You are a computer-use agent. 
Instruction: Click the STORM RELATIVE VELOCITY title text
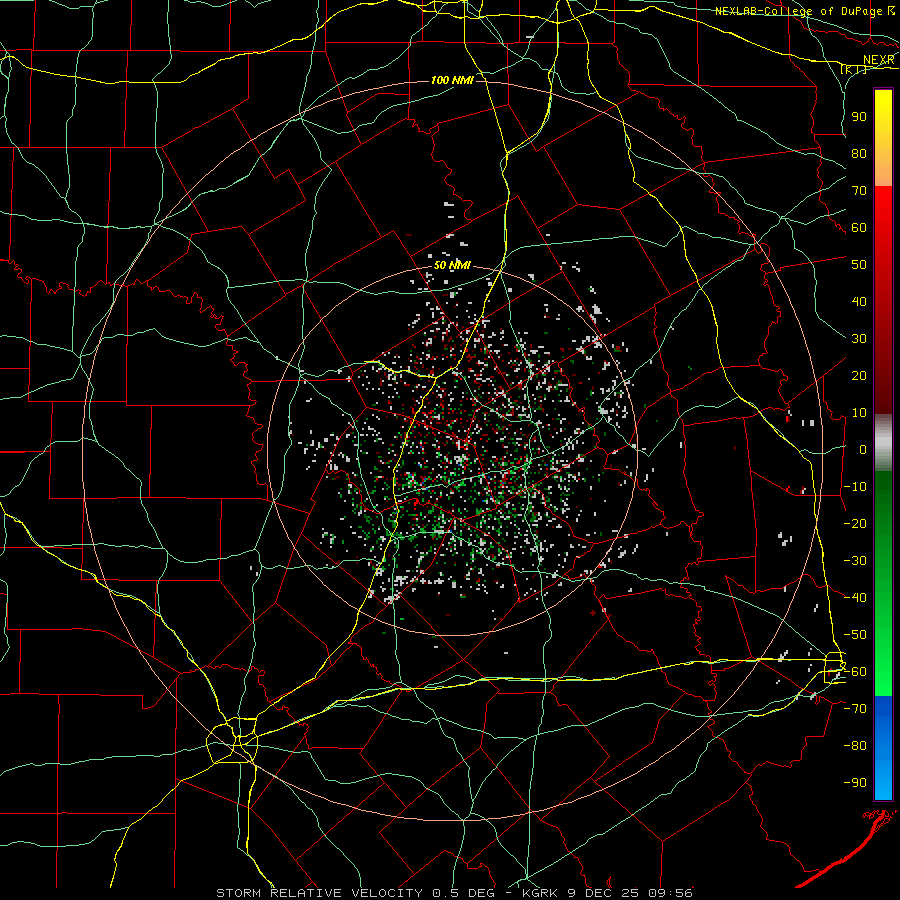click(x=319, y=893)
